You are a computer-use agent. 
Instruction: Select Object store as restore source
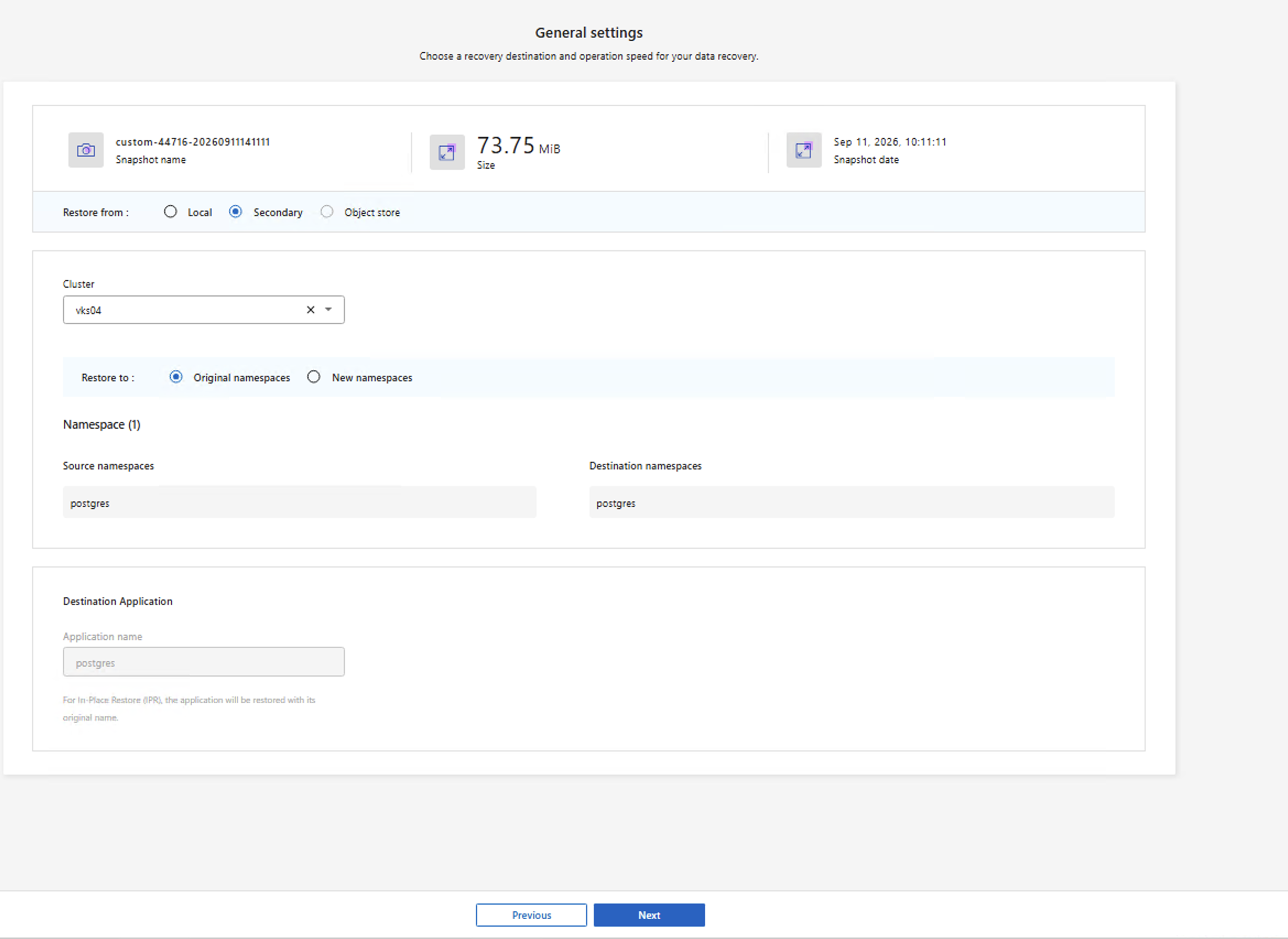pyautogui.click(x=327, y=212)
